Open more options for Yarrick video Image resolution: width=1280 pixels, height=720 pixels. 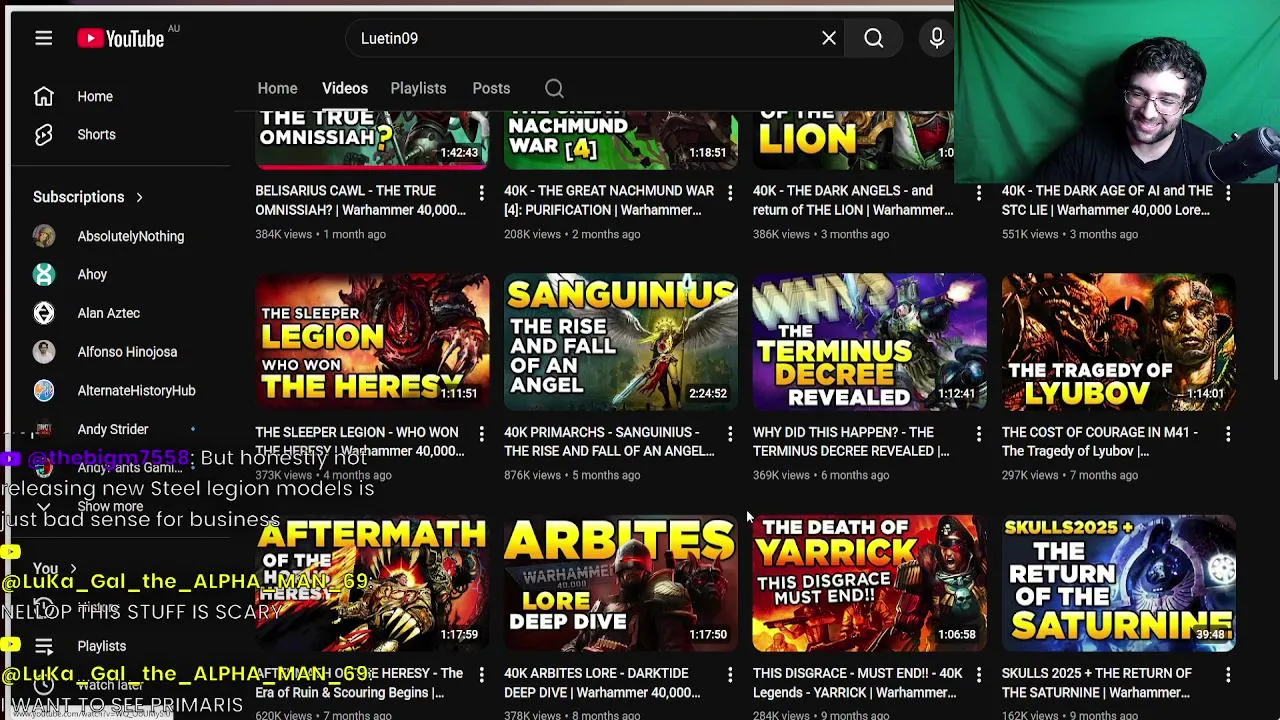pyautogui.click(x=979, y=675)
